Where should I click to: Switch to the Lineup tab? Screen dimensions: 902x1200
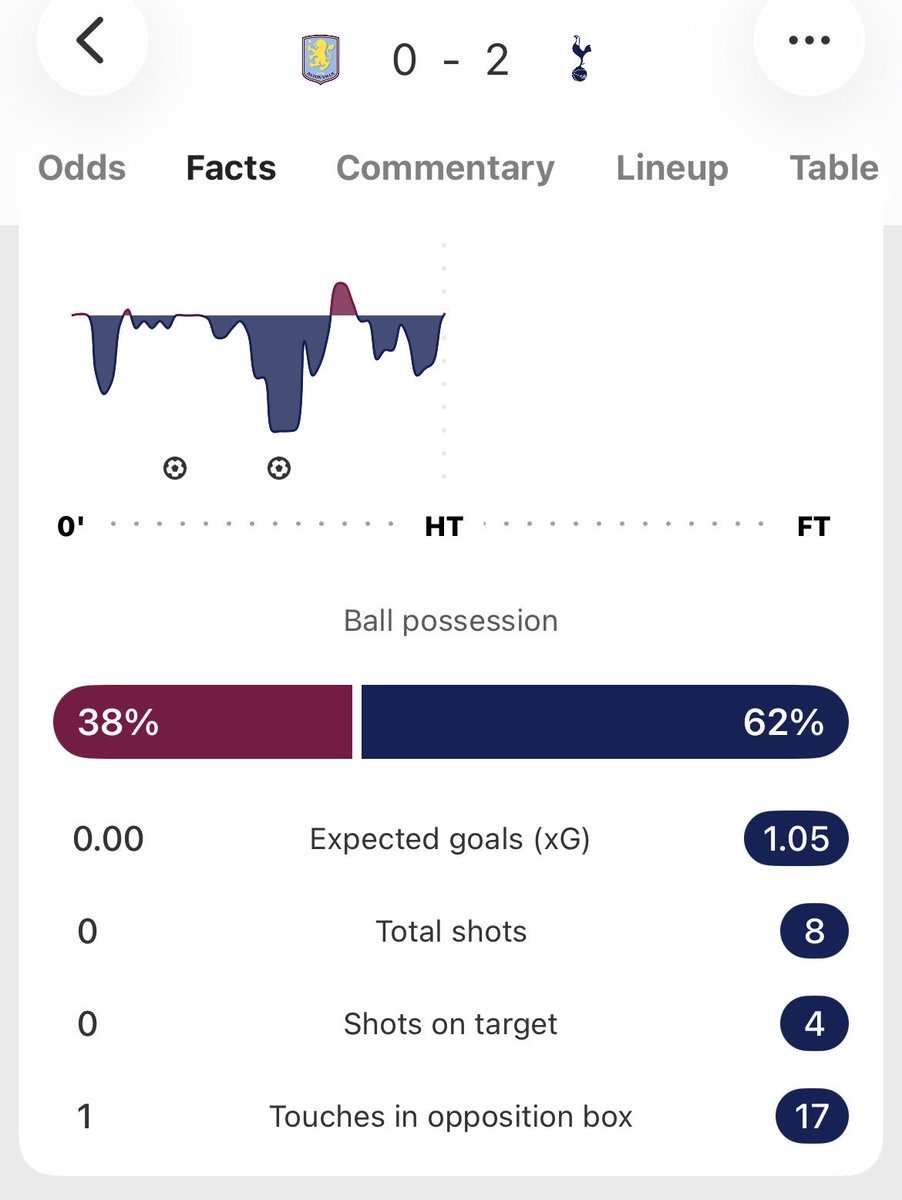click(672, 168)
